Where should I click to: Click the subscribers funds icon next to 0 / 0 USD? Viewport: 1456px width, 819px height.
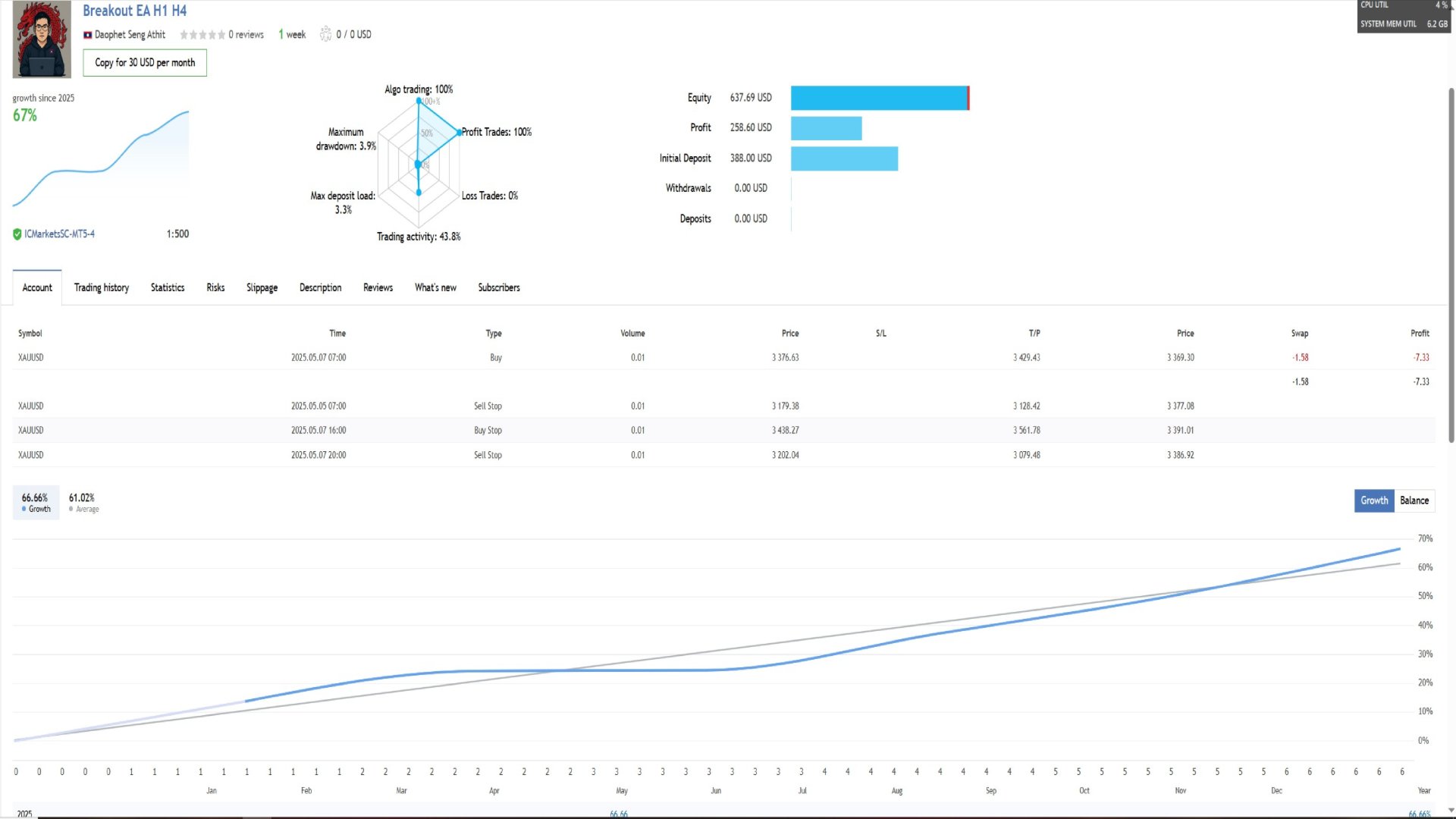pyautogui.click(x=325, y=34)
